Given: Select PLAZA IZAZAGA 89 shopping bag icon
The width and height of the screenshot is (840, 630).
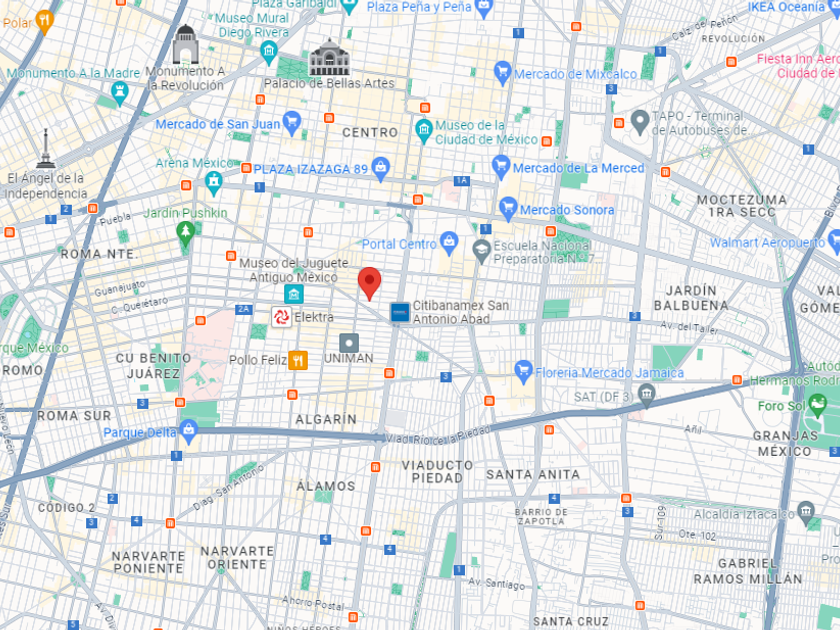Looking at the screenshot, I should tap(380, 169).
